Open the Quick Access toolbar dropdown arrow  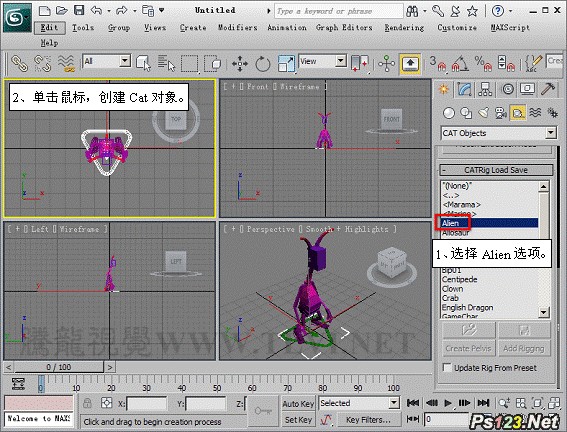coord(162,10)
